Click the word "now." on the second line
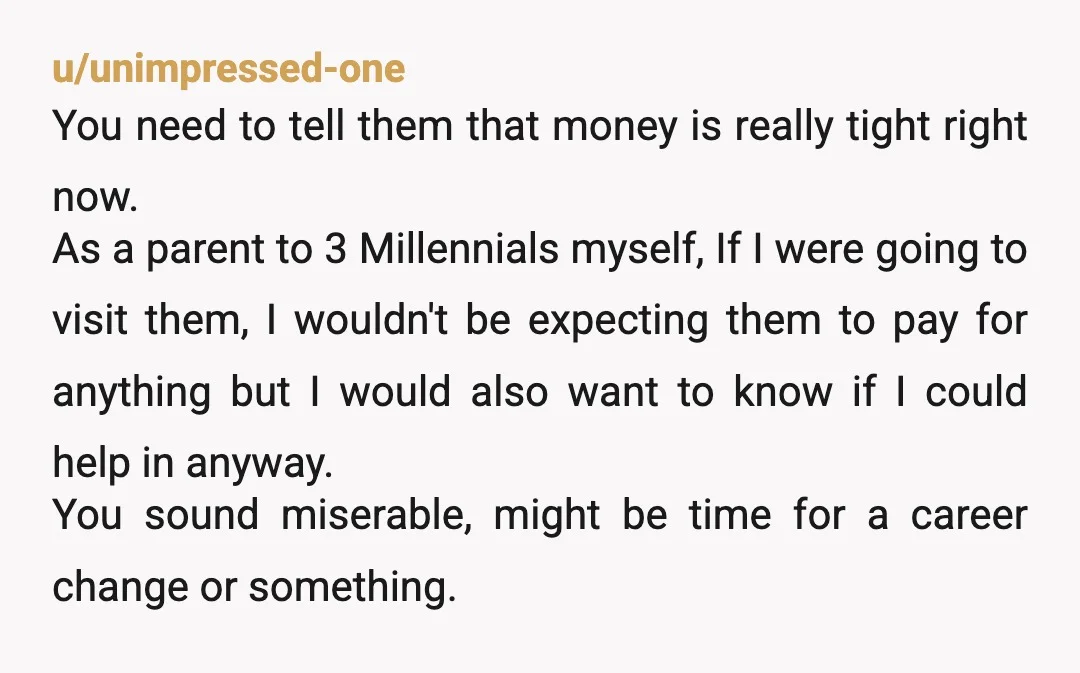The height and width of the screenshot is (673, 1080). [95, 197]
